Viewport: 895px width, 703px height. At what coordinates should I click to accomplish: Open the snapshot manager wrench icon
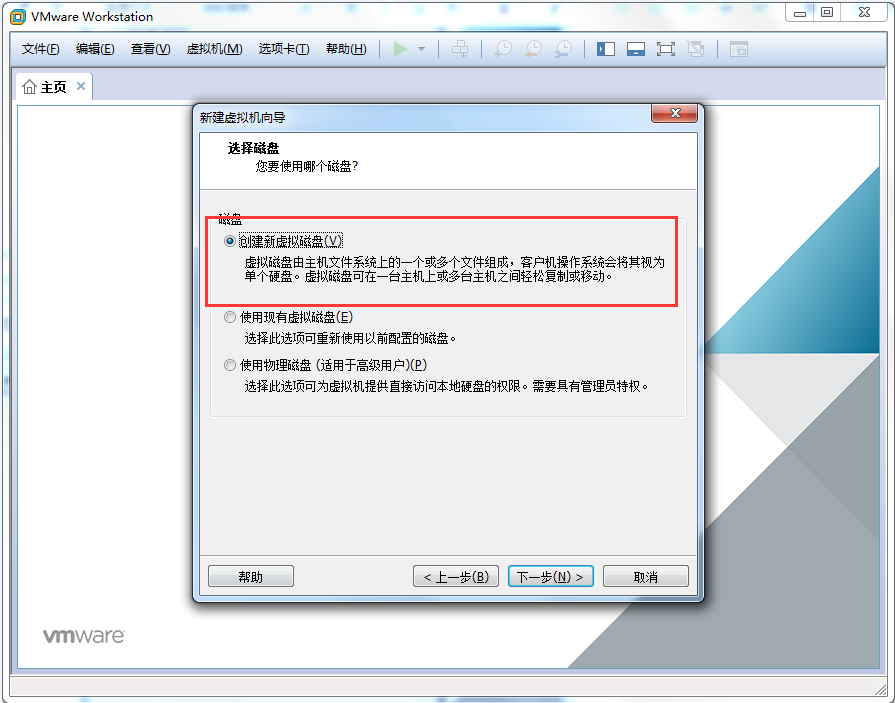564,49
